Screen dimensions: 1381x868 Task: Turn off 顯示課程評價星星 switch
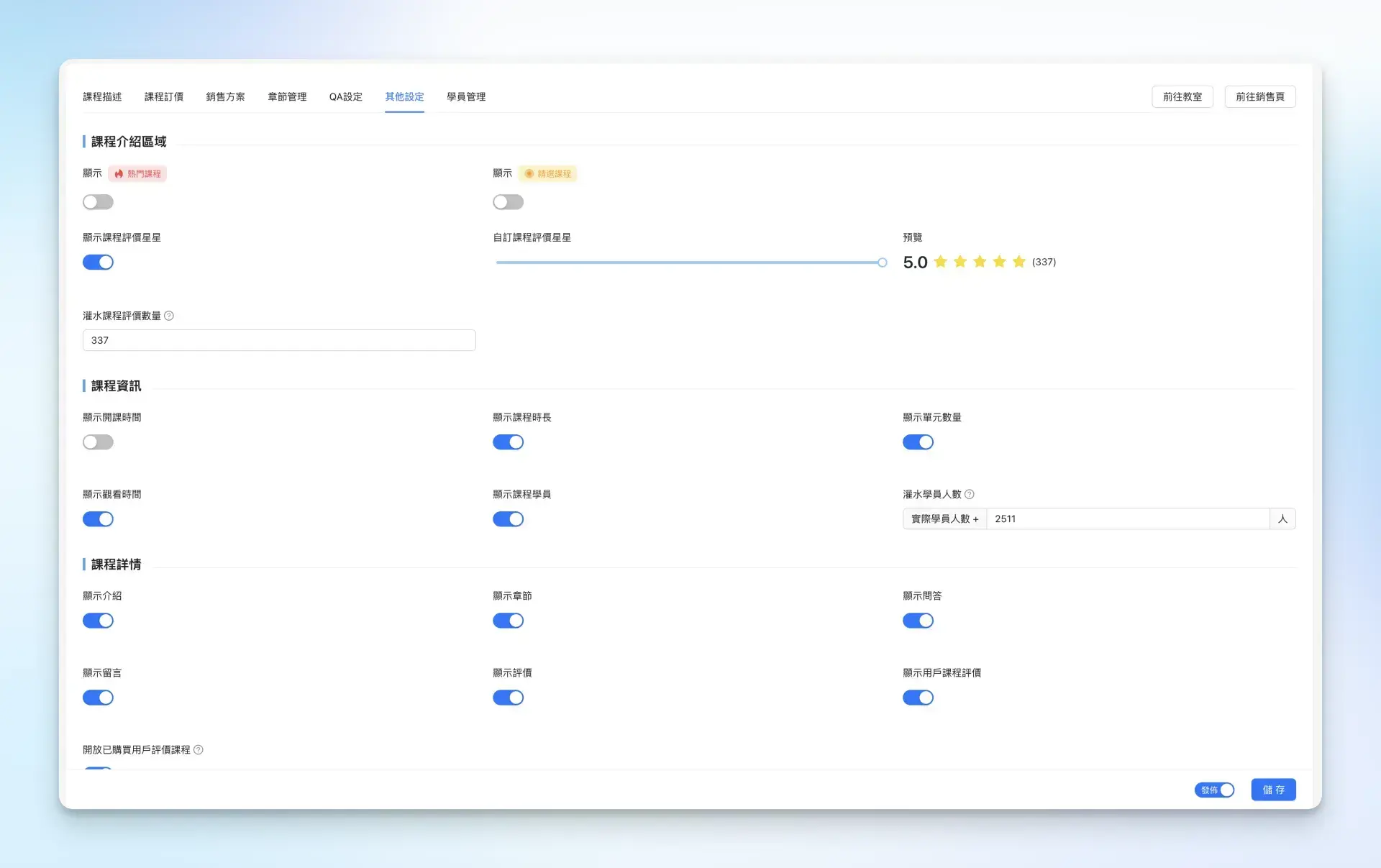point(98,262)
